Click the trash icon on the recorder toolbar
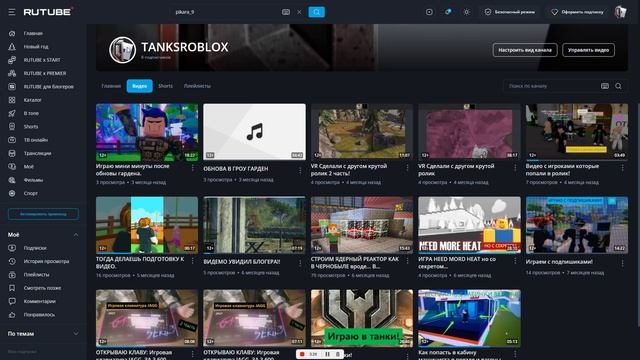The image size is (640, 360). tap(338, 354)
